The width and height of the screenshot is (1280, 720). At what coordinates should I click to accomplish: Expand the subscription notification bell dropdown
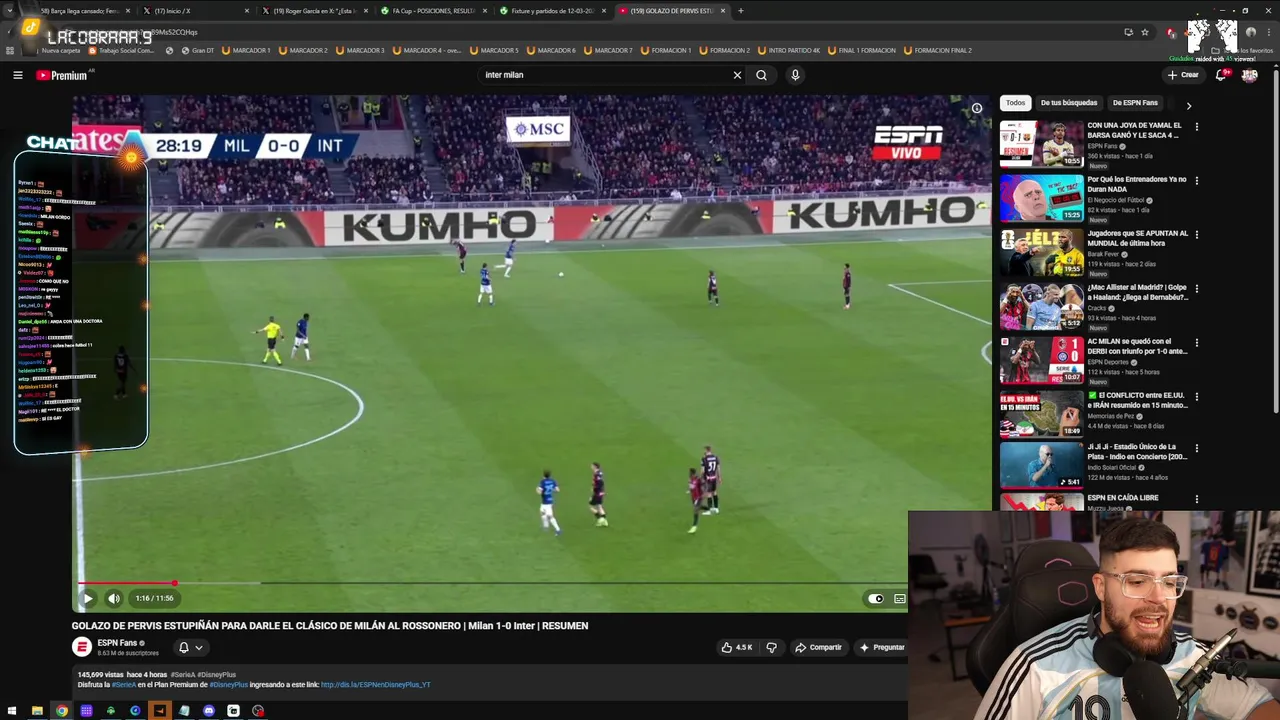[x=190, y=647]
